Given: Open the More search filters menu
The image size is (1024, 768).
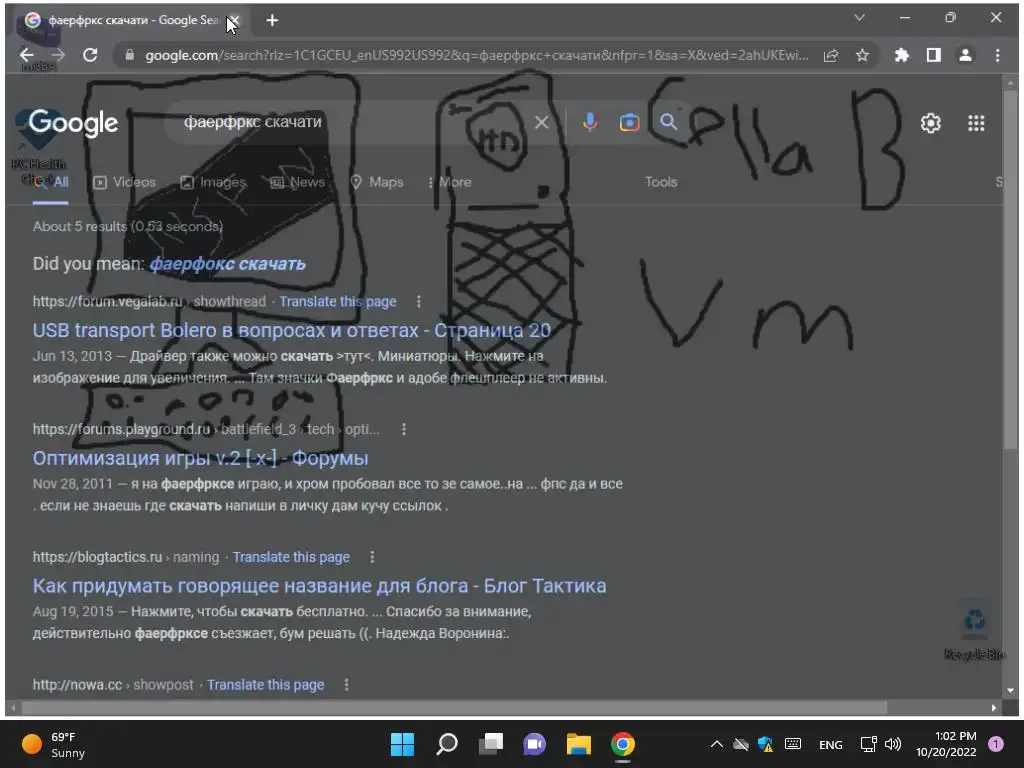Looking at the screenshot, I should pyautogui.click(x=450, y=182).
